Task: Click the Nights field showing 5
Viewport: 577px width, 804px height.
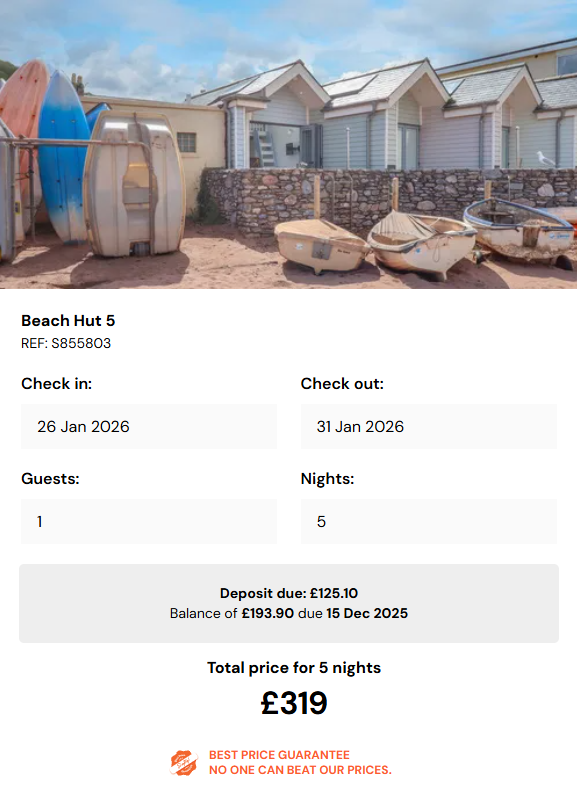Action: 429,521
